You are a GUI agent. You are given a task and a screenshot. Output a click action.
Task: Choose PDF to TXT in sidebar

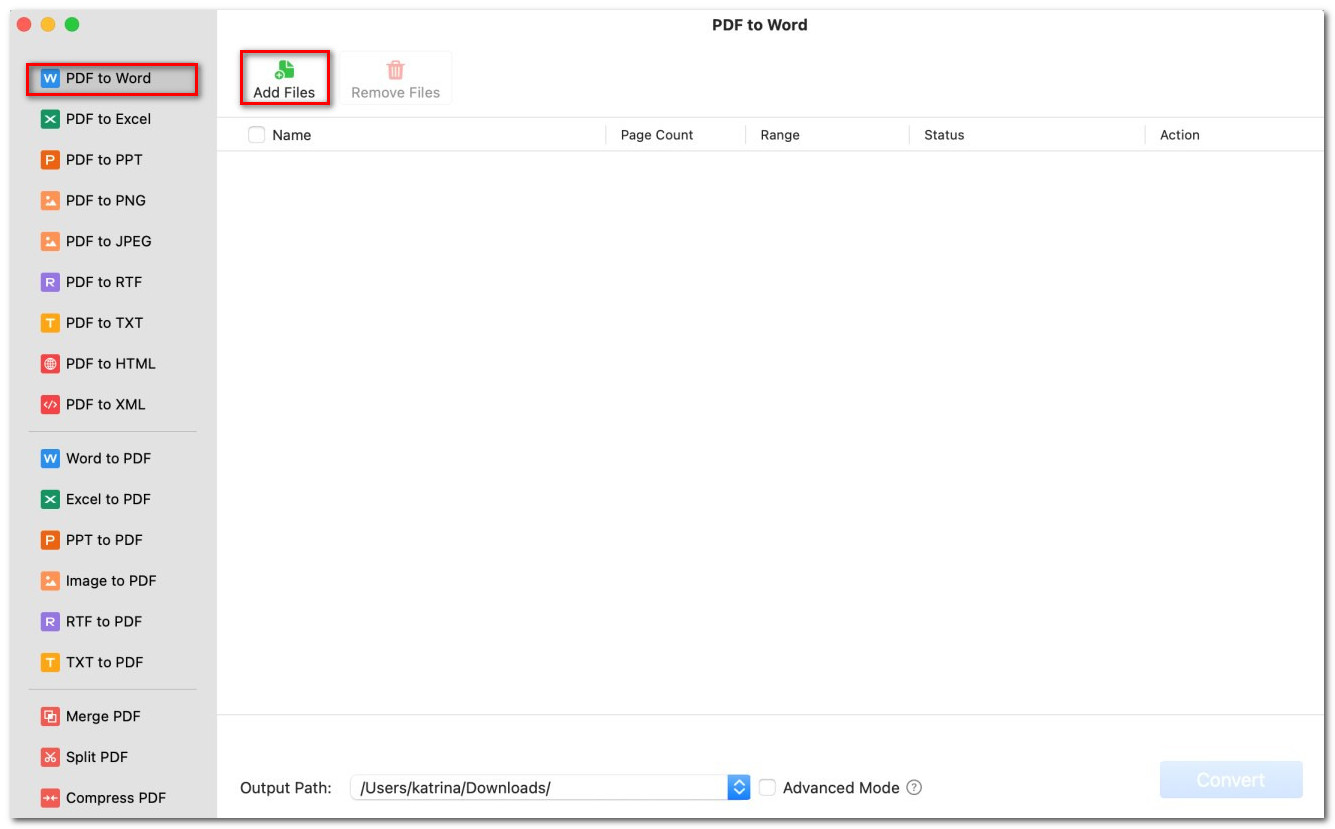click(104, 323)
